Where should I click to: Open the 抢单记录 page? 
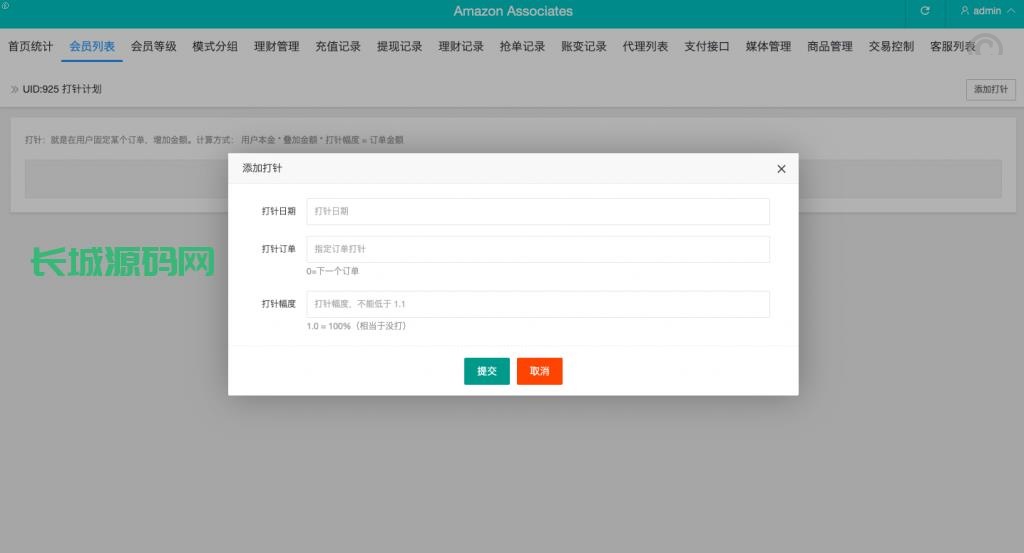(x=522, y=46)
